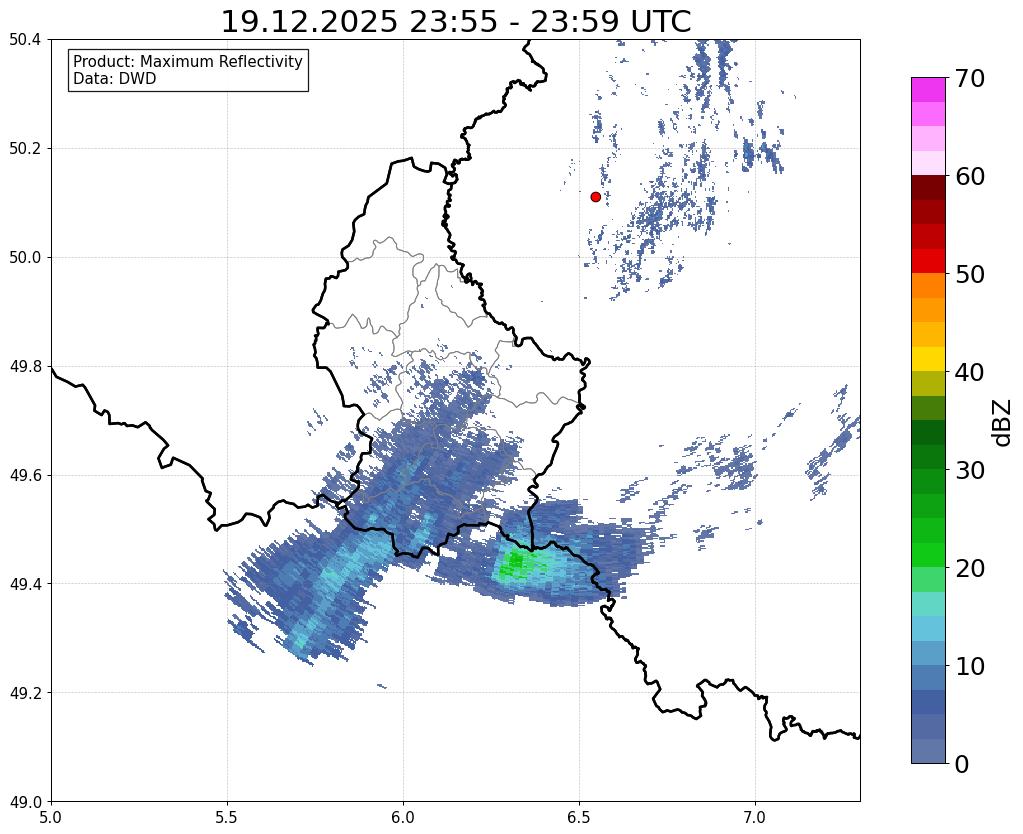Click the 7.0 longitude tick label
The width and height of the screenshot is (1023, 834).
point(755,818)
